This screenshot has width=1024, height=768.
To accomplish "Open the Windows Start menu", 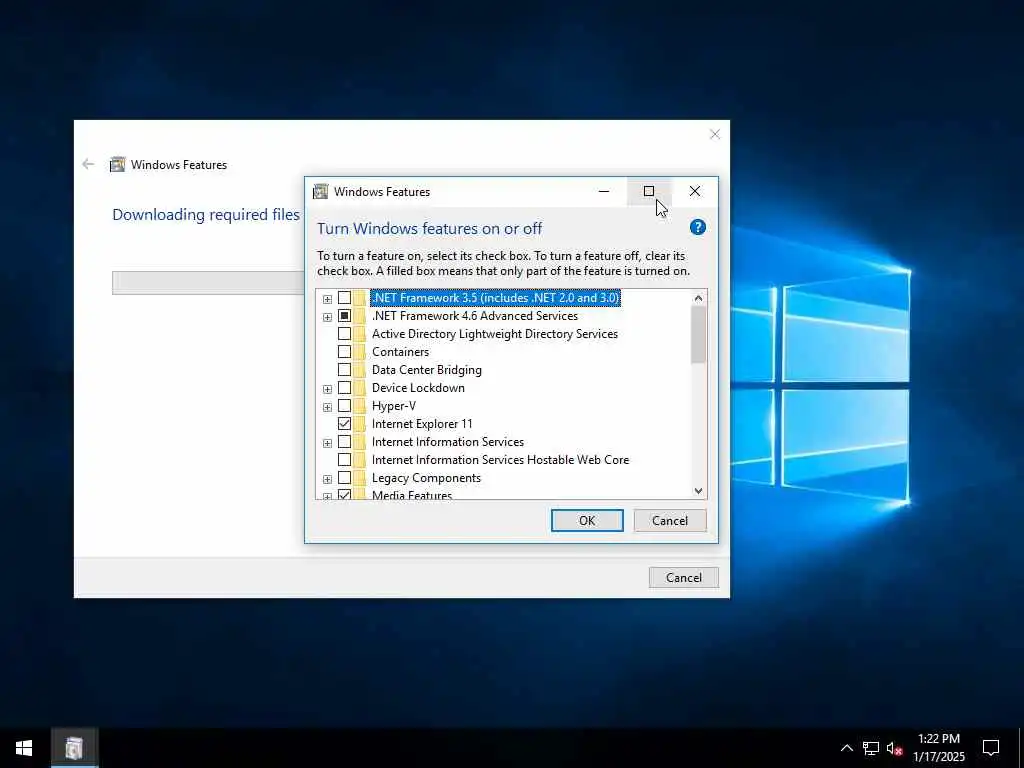I will [24, 748].
